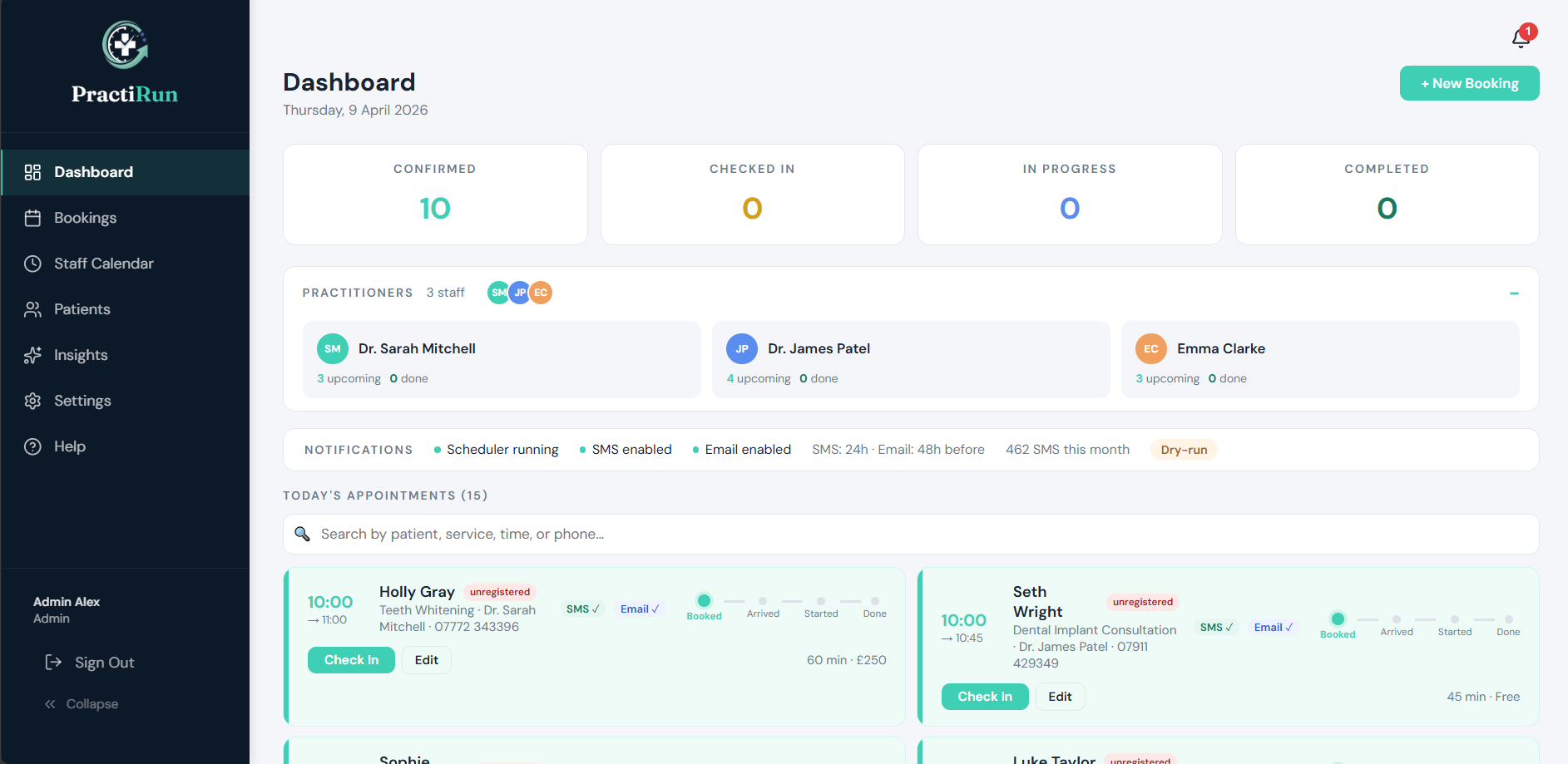Click "Email enabled" status
Screen dimensions: 1568x764
(x=742, y=450)
